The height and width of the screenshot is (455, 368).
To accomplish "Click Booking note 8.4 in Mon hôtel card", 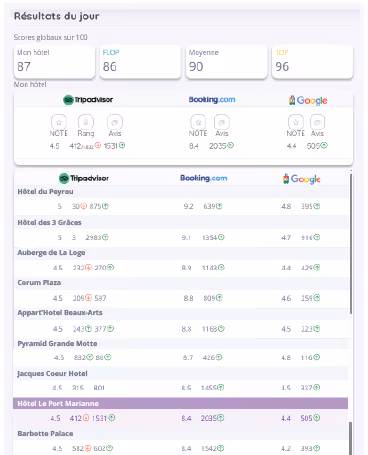I will 194,146.
